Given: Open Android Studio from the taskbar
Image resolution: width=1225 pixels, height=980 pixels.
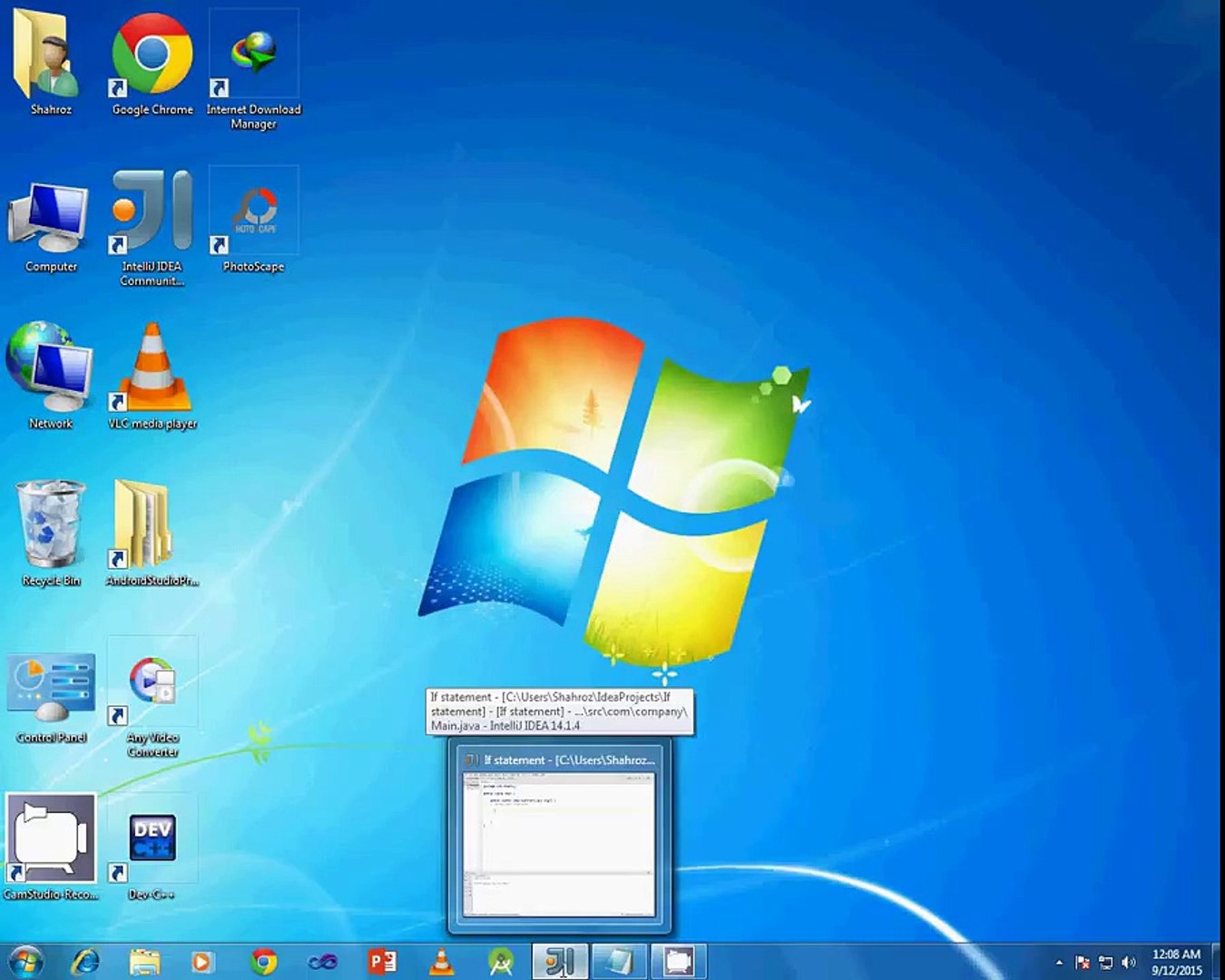Looking at the screenshot, I should (500, 961).
